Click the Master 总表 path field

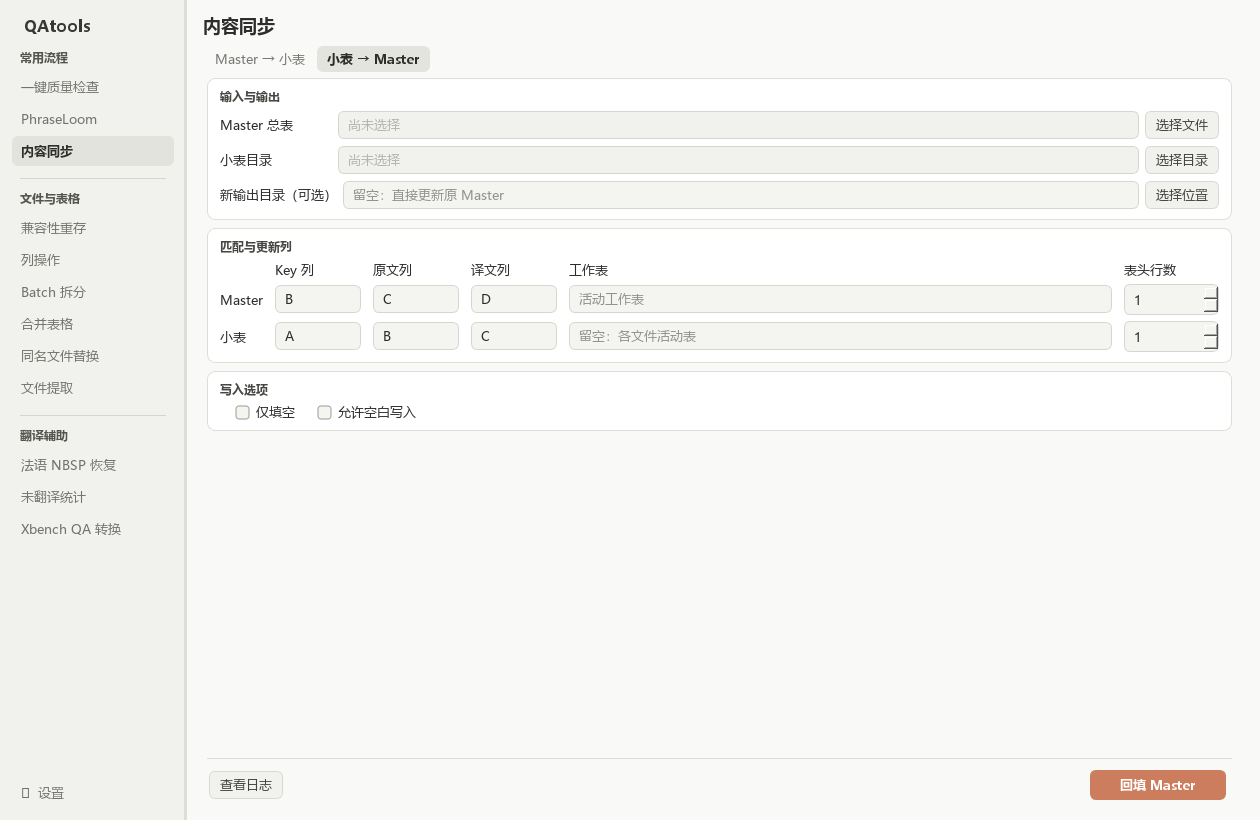(x=738, y=125)
